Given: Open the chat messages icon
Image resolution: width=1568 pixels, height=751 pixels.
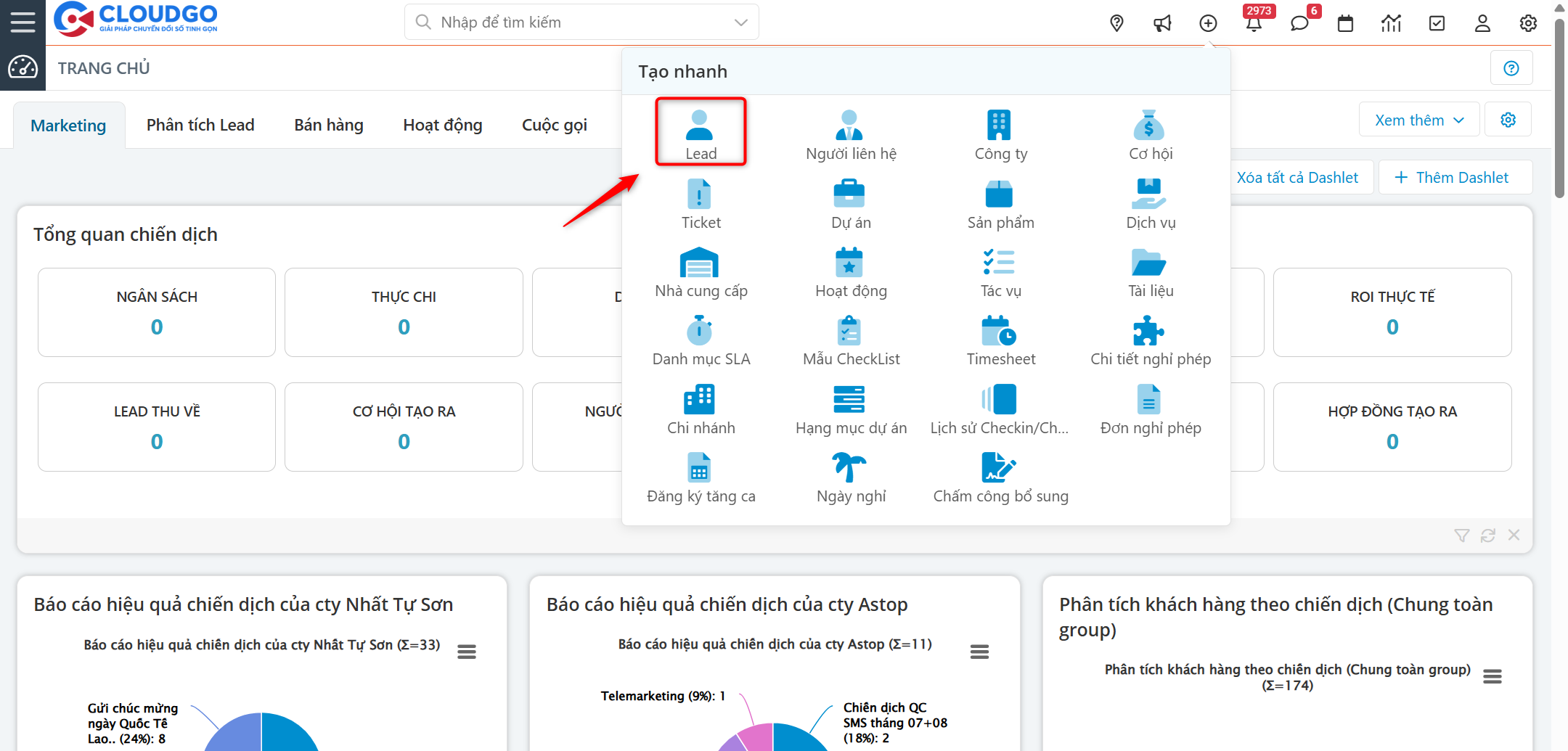Looking at the screenshot, I should pos(1299,23).
